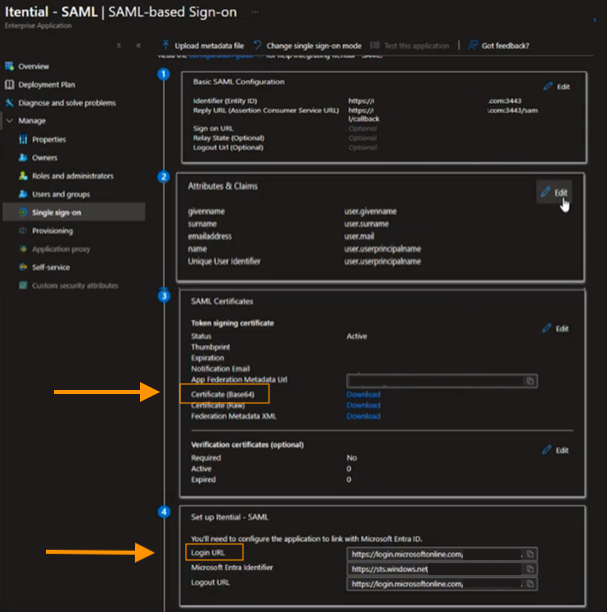Collapse the Manage section in sidebar
Viewport: 610px width, 615px height.
10,121
